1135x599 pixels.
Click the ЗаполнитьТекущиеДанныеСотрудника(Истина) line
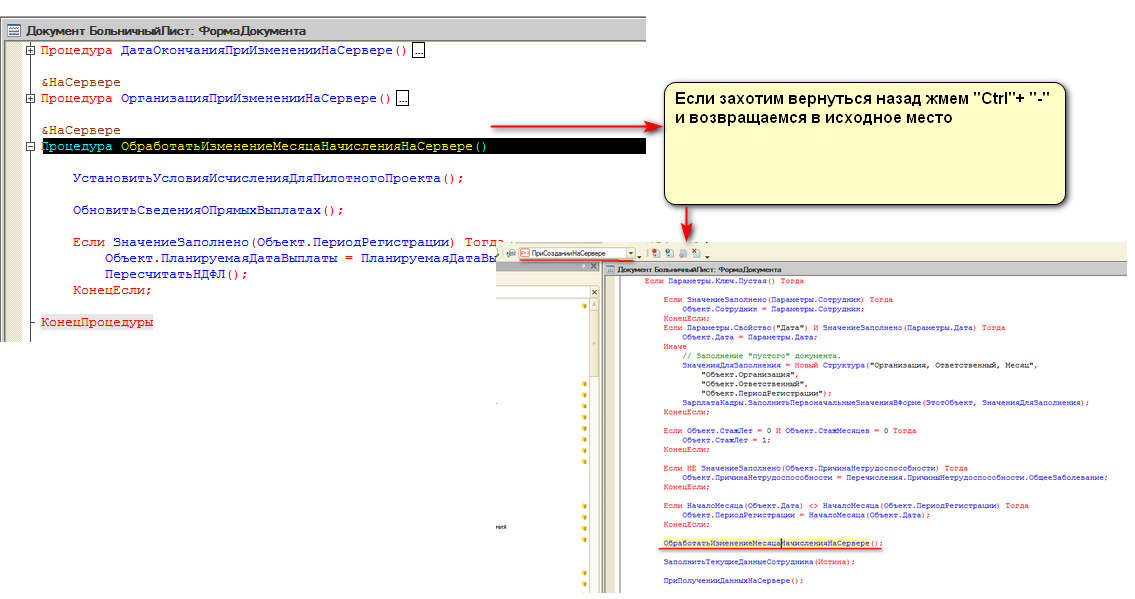tap(758, 562)
